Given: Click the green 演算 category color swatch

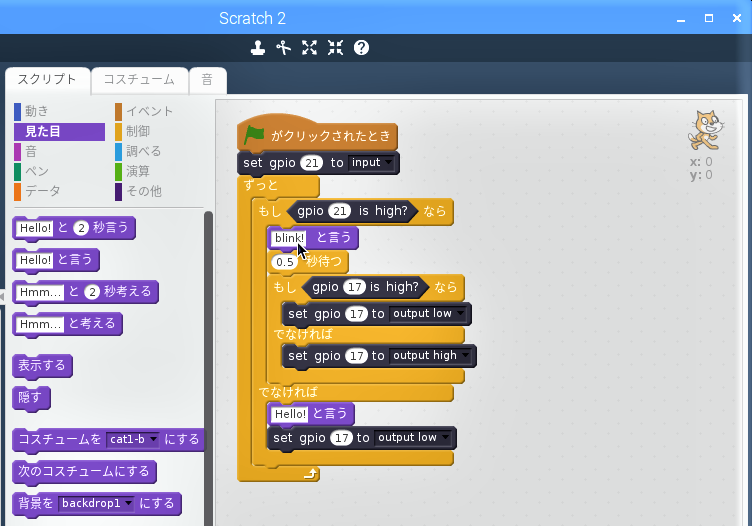Looking at the screenshot, I should [118, 171].
